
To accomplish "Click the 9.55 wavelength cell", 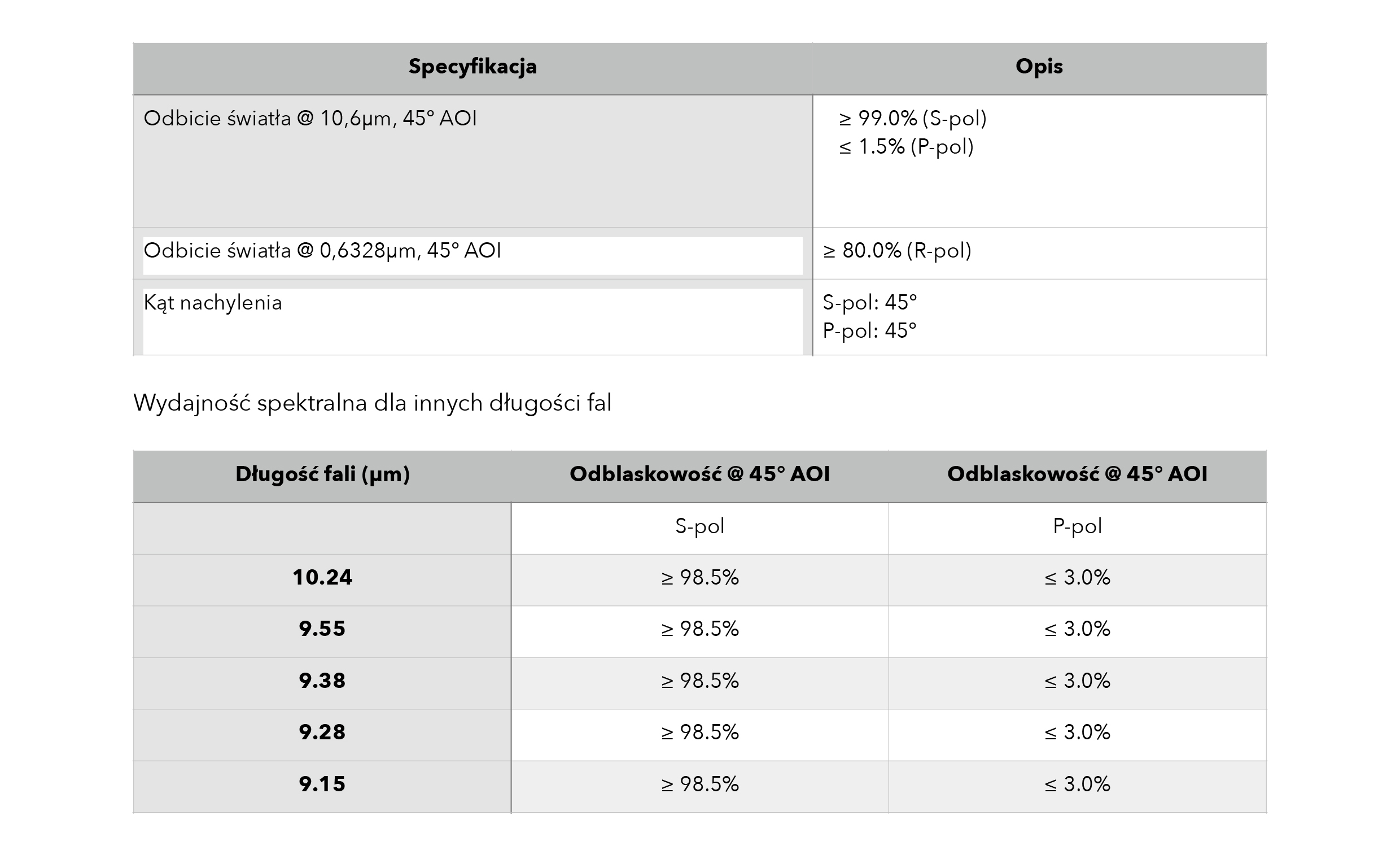I will tap(322, 631).
